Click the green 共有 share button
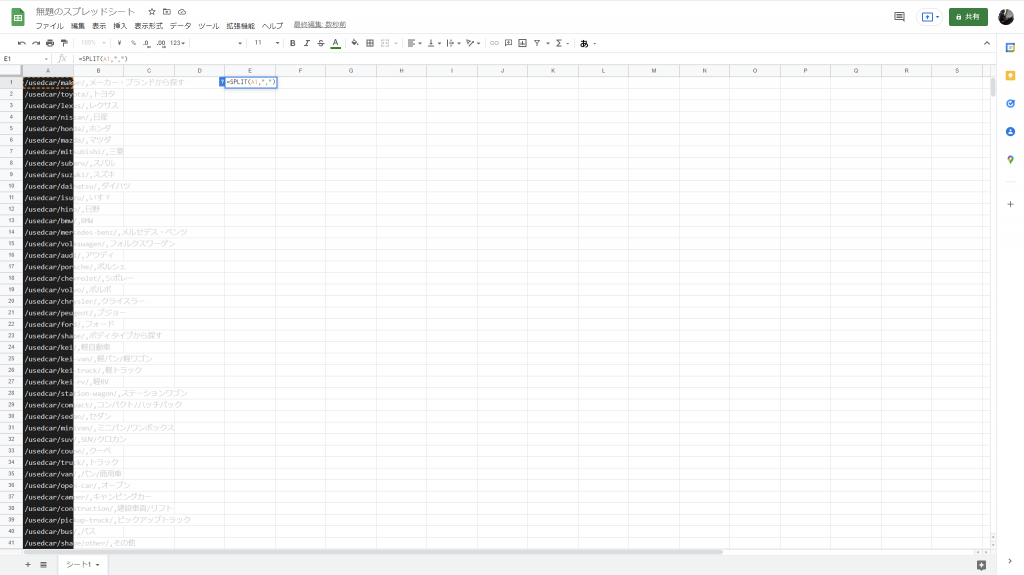 968,17
